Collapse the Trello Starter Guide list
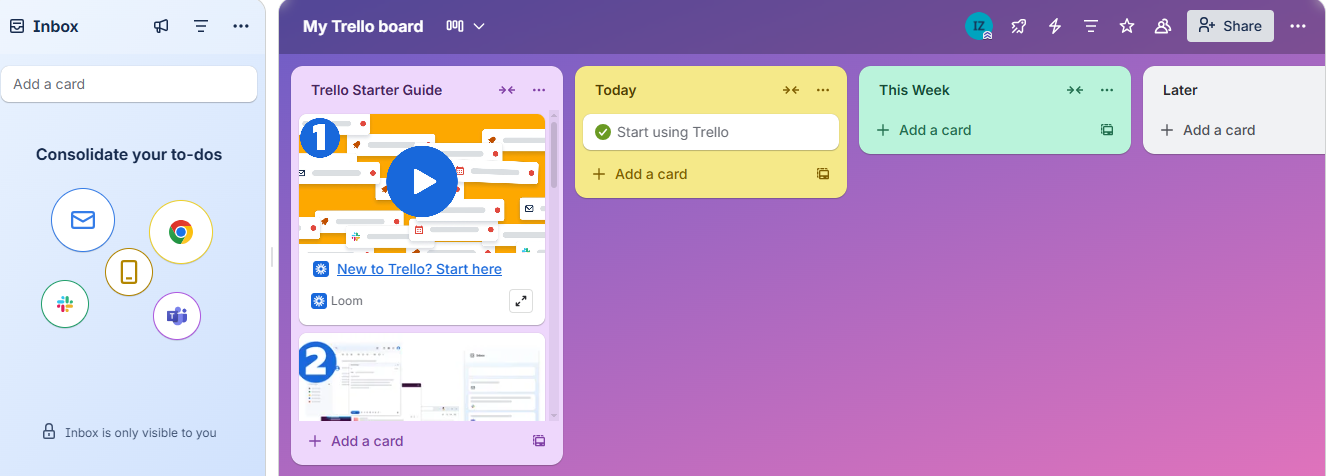 pos(507,90)
